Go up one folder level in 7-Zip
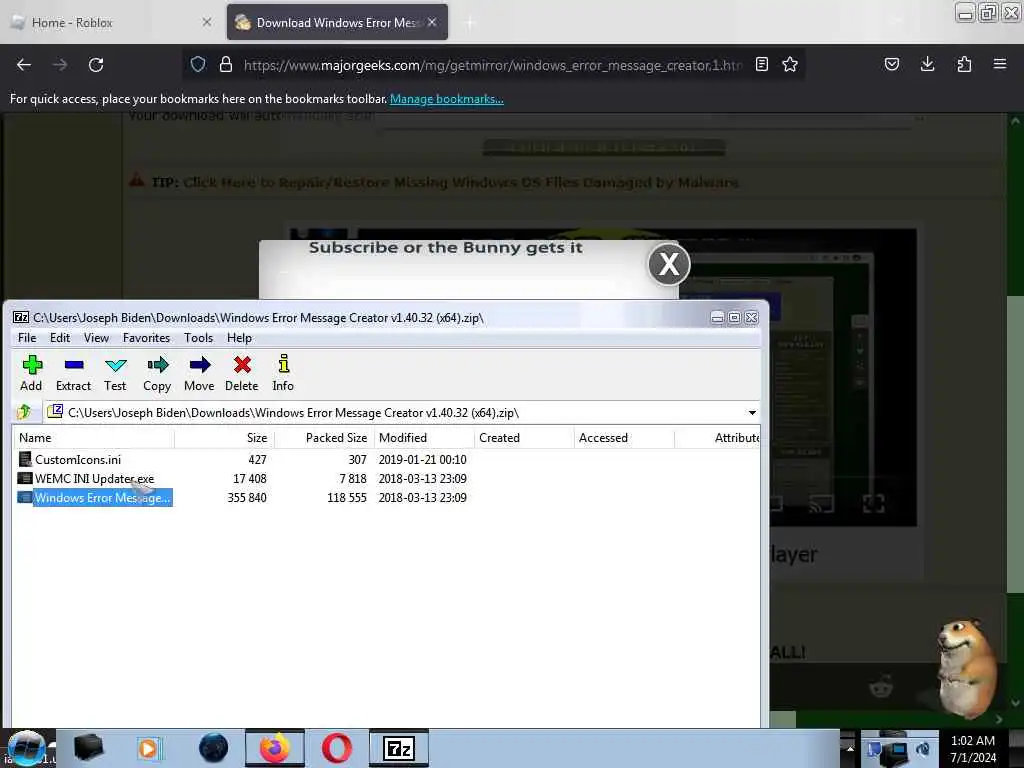 coord(25,412)
